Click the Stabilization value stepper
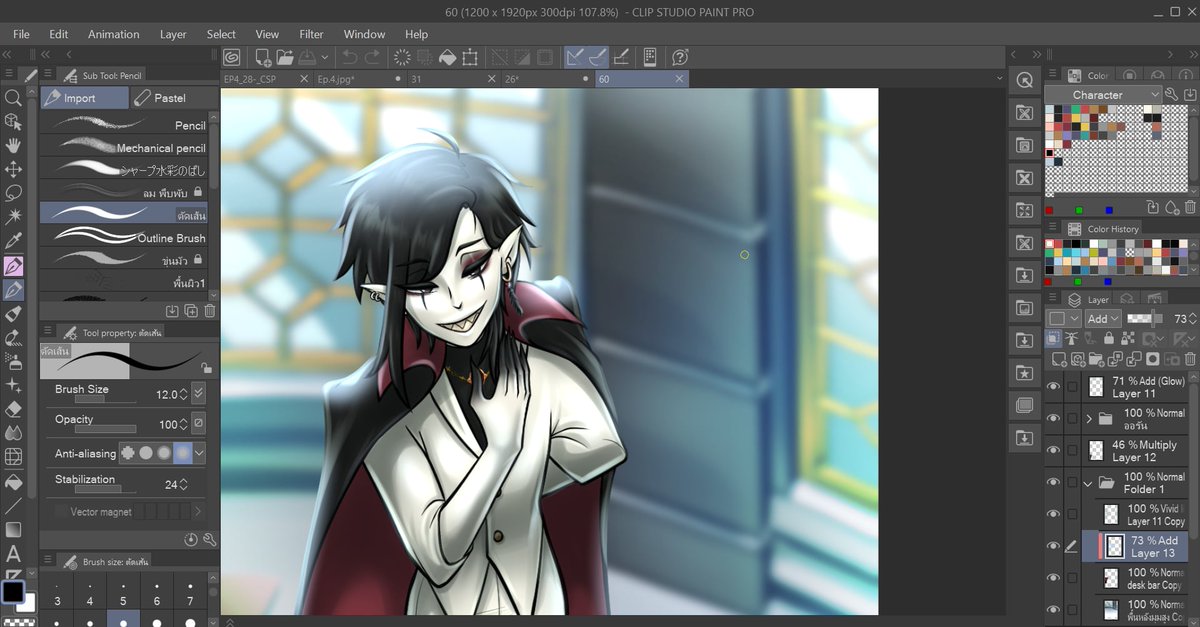Screen dimensions: 1200x627 pyautogui.click(x=183, y=484)
